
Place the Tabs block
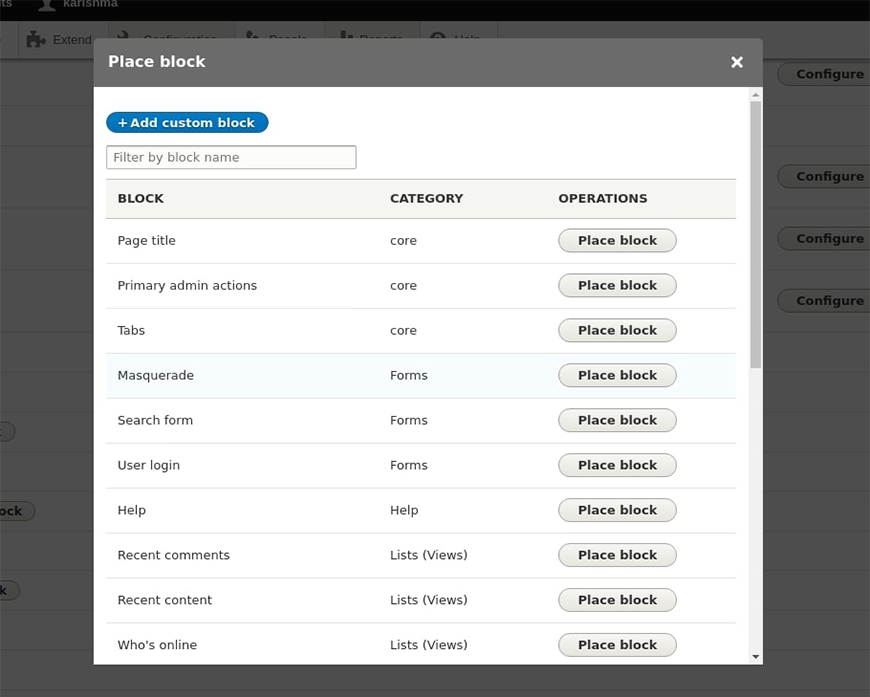pos(617,331)
